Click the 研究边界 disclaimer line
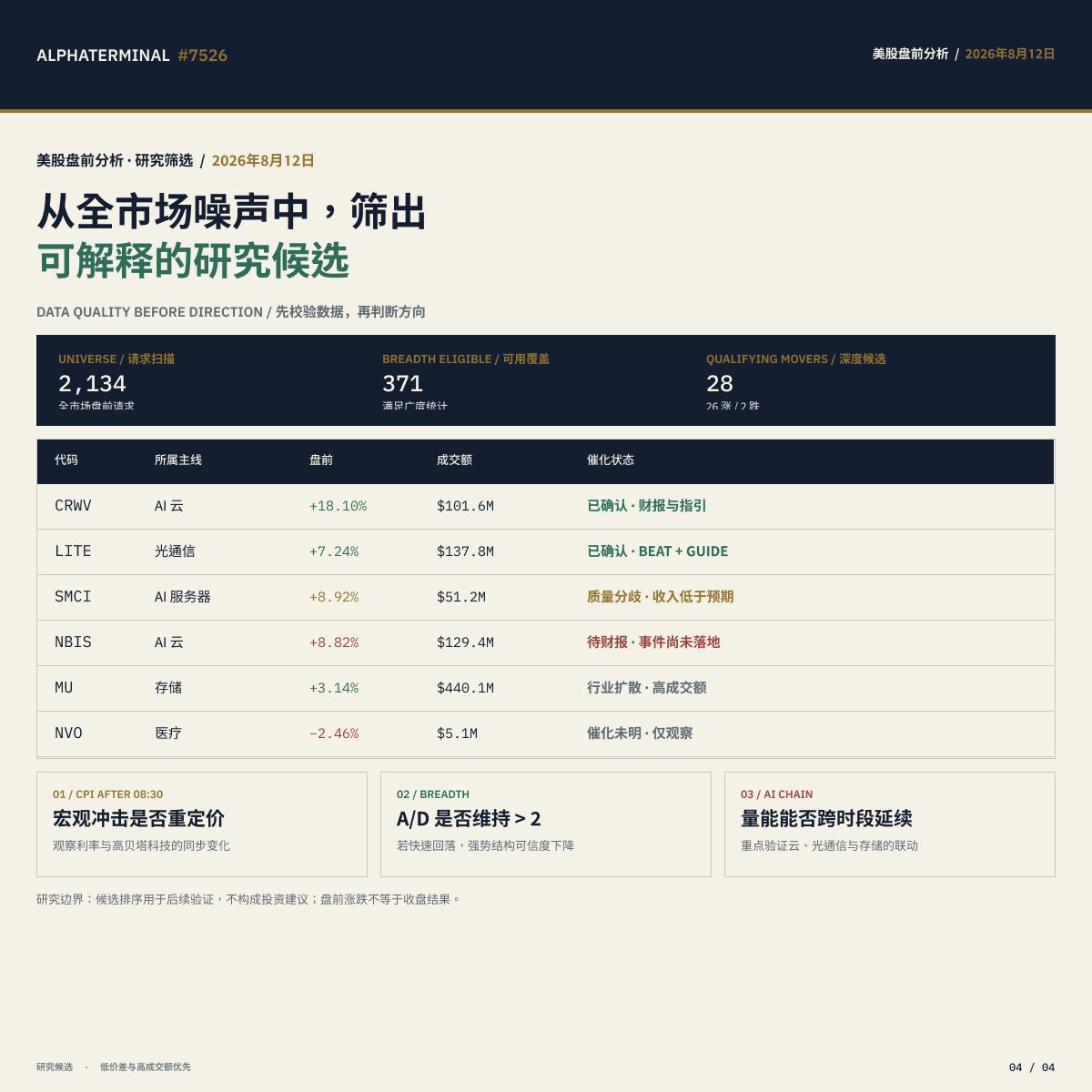 (x=249, y=899)
